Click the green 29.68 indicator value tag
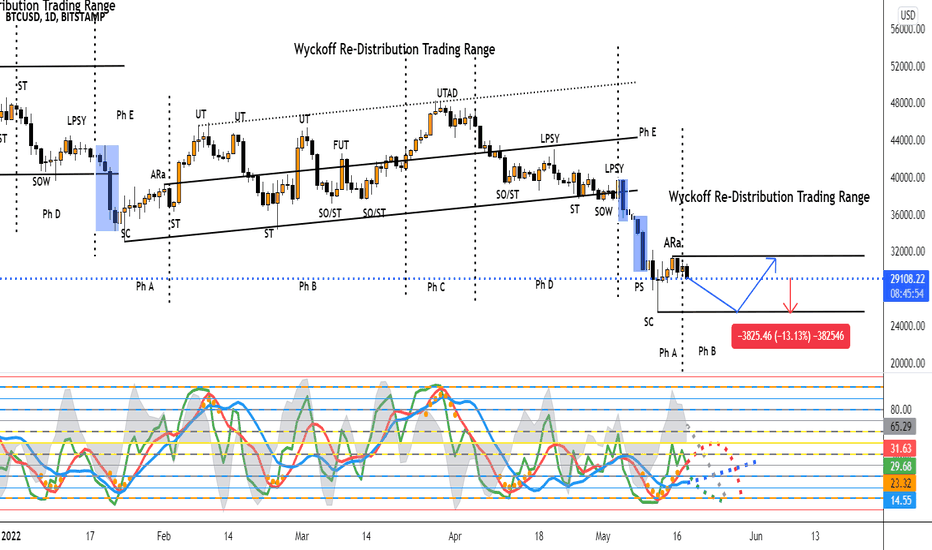 (x=908, y=464)
